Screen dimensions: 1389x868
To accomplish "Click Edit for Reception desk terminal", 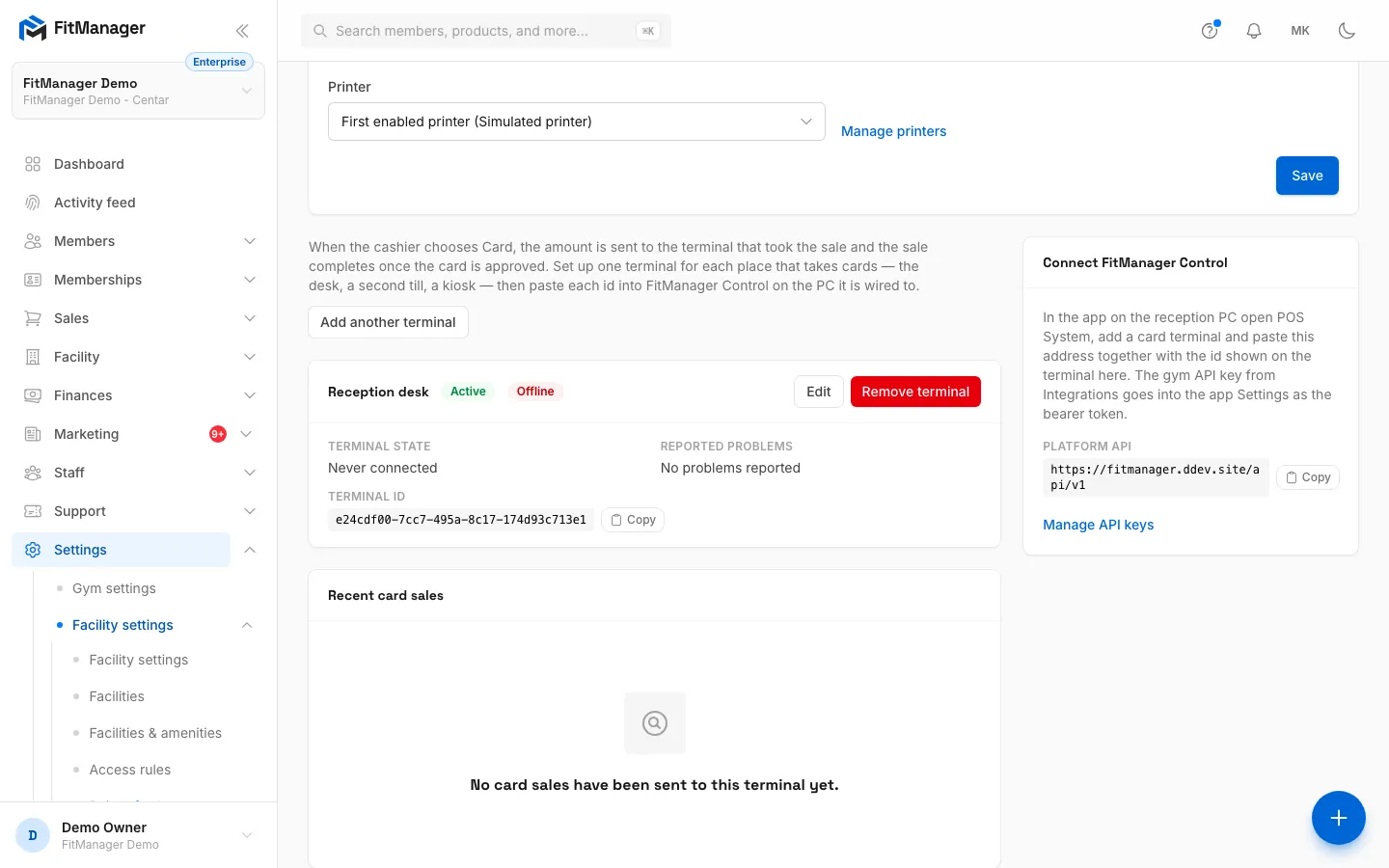I will pyautogui.click(x=819, y=392).
